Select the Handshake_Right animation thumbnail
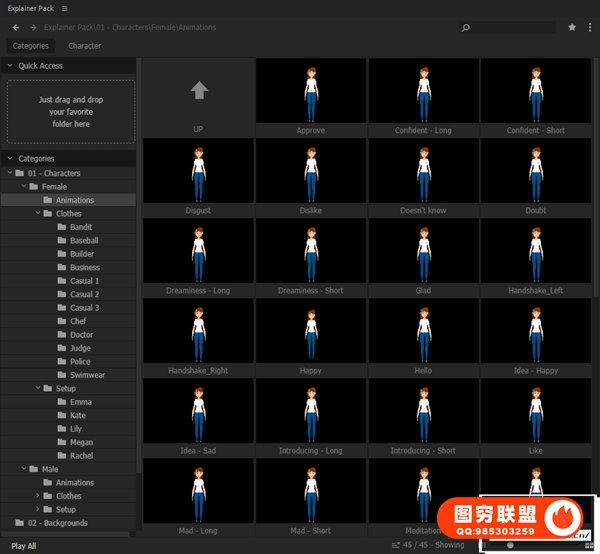This screenshot has height=554, width=600. point(198,336)
